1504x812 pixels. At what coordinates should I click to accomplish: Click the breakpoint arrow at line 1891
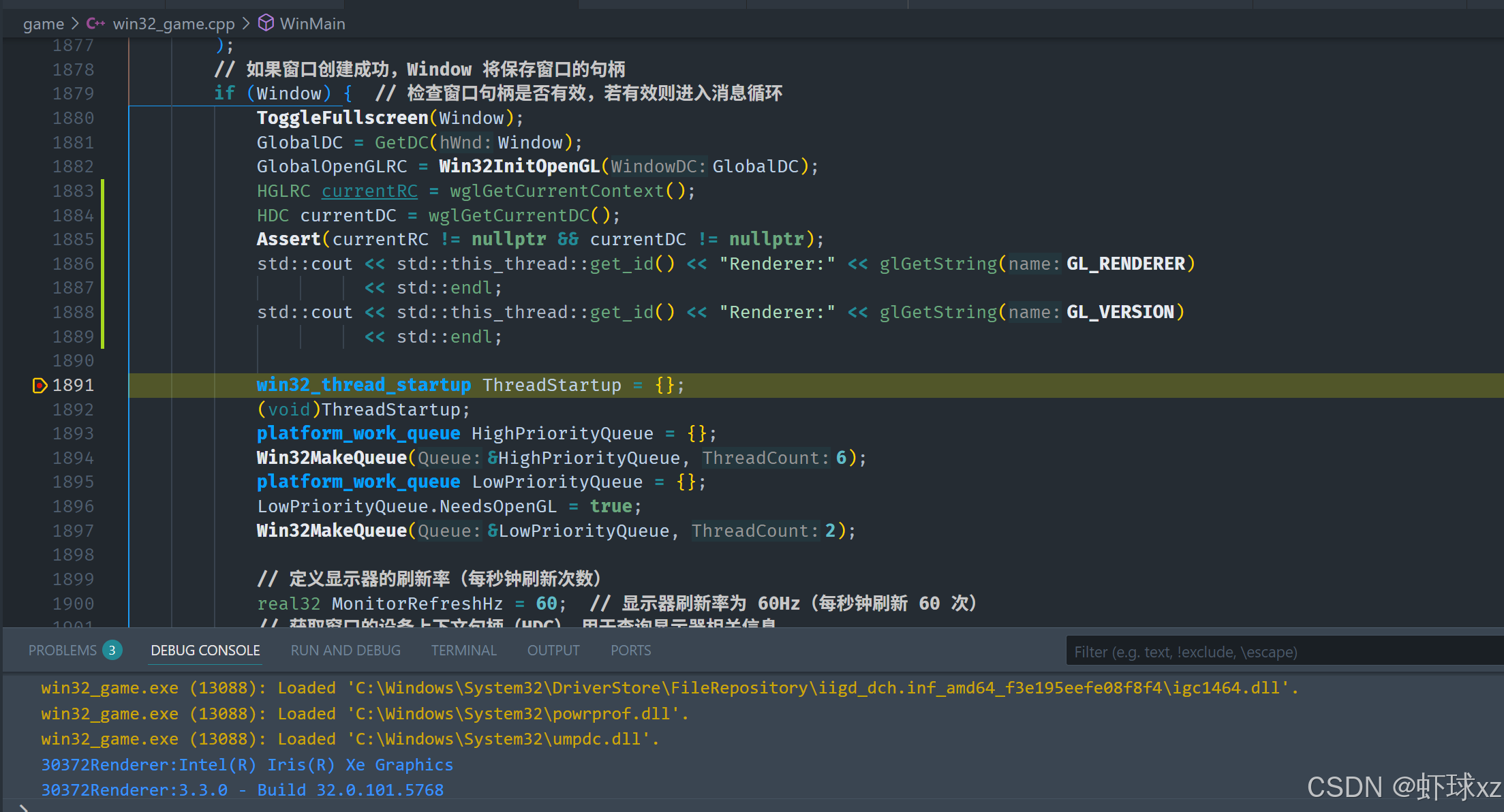pos(40,386)
